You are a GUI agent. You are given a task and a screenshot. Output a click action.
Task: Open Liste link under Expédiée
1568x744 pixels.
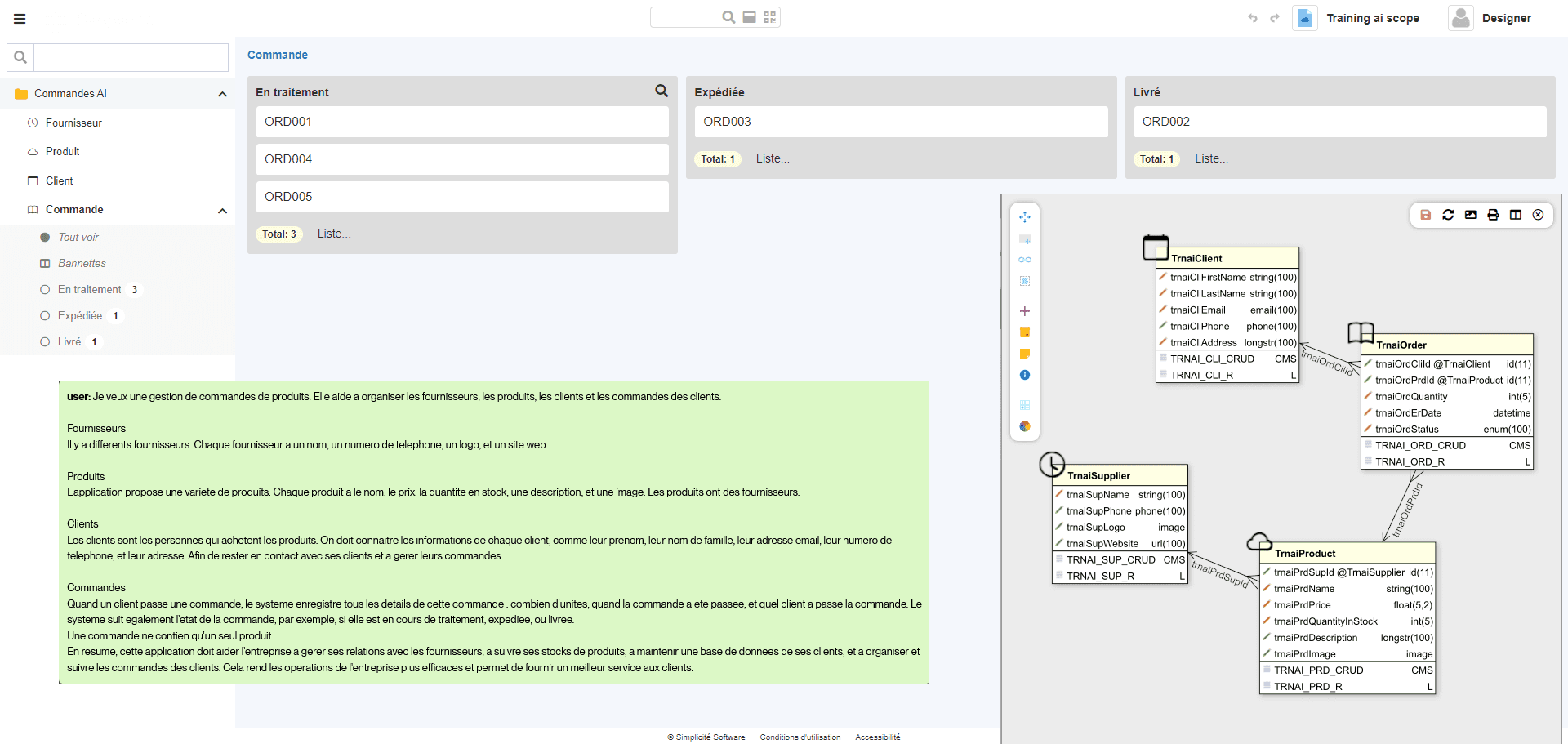tap(773, 158)
